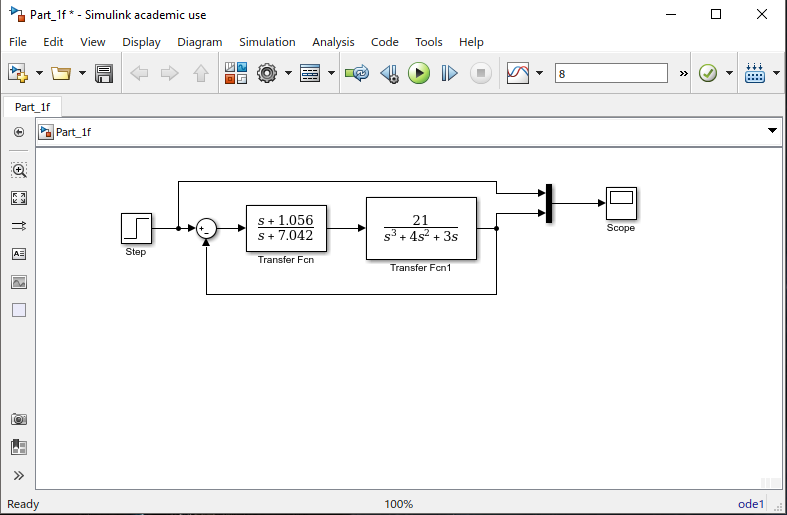Viewport: 787px width, 515px height.
Task: Run the simulation with the green play button
Action: [419, 73]
